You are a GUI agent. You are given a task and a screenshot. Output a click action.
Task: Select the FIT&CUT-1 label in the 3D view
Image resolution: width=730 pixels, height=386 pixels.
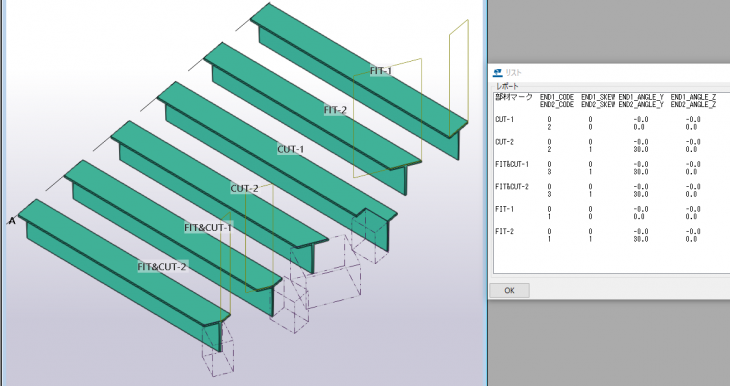pos(208,228)
